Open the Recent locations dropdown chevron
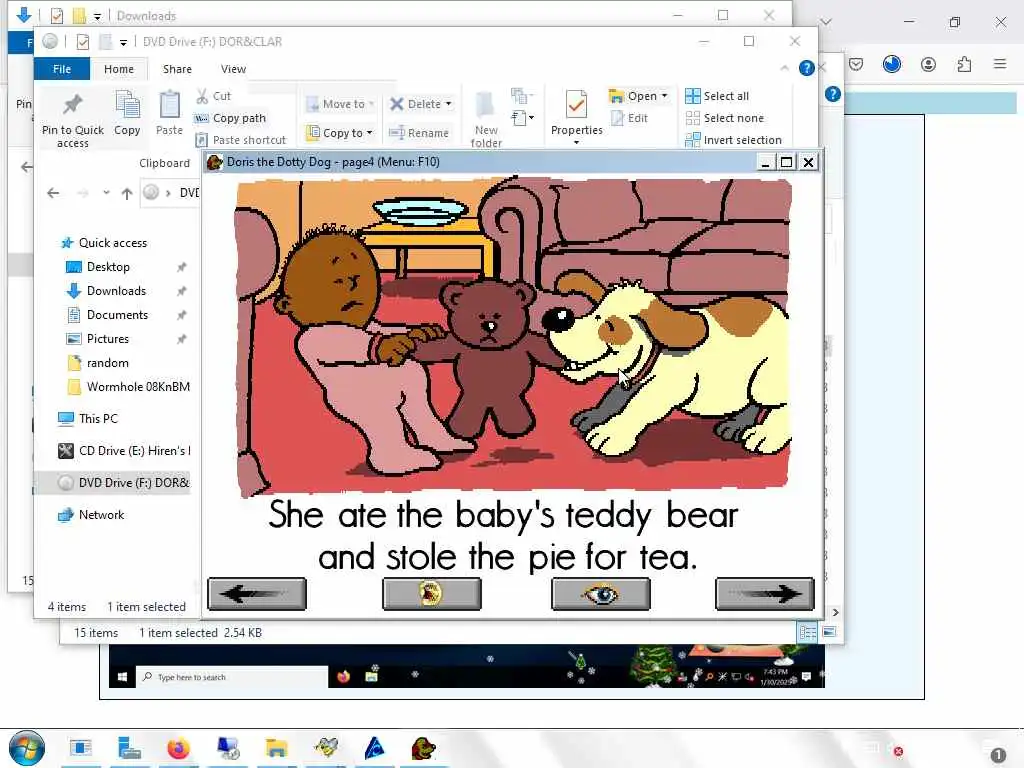This screenshot has height=768, width=1024. (106, 193)
